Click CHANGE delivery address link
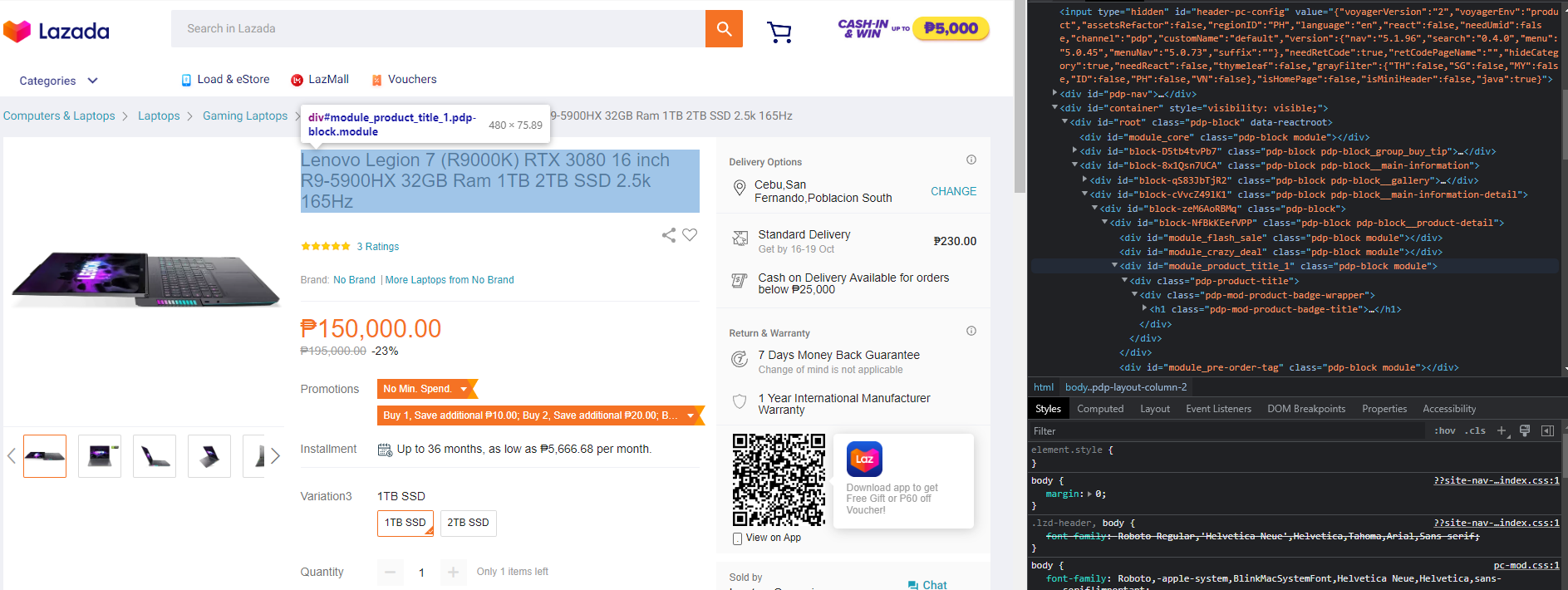The height and width of the screenshot is (590, 1568). [x=953, y=191]
